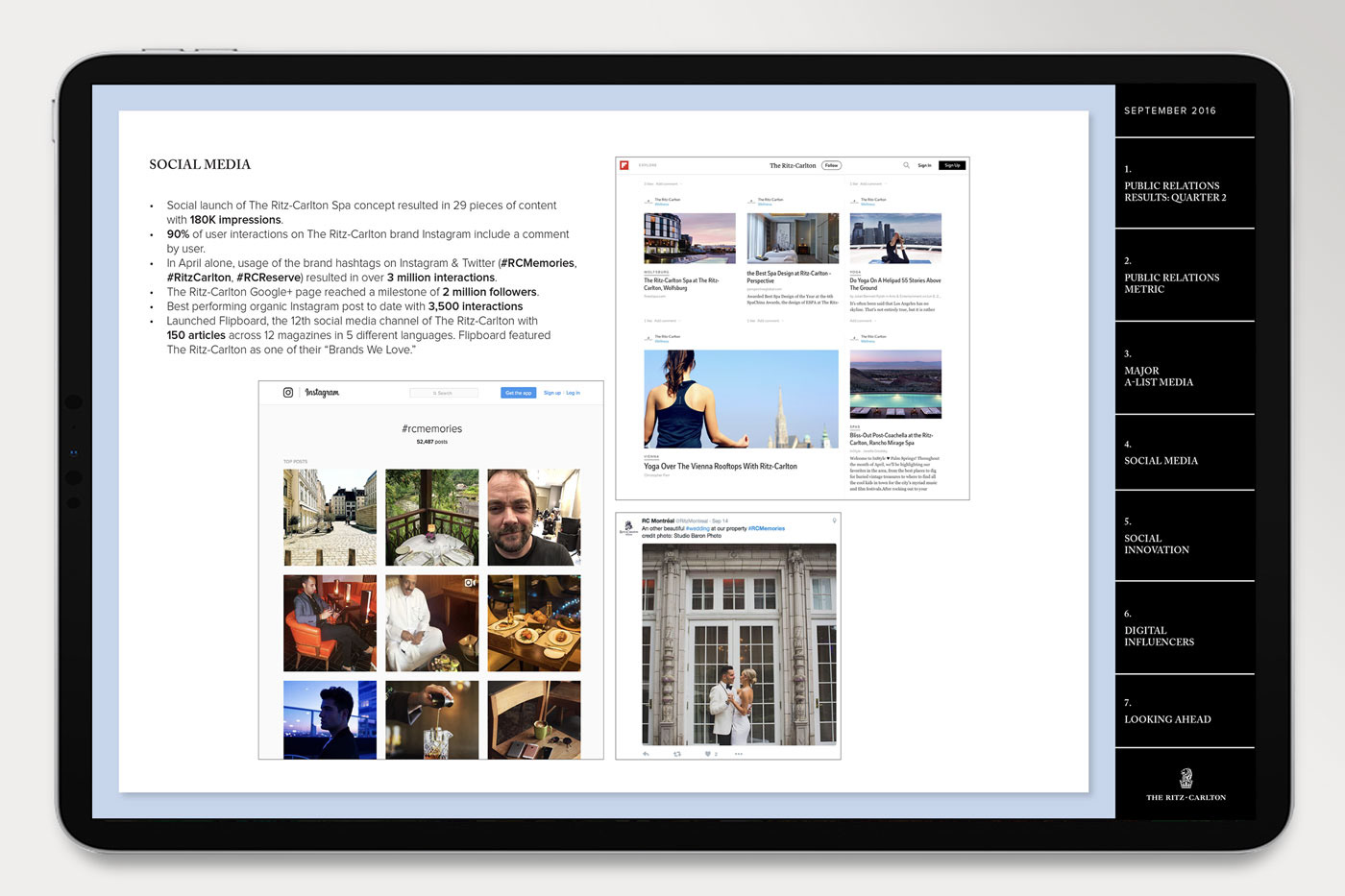The image size is (1345, 896).
Task: Click the Flipboard Sign In link
Action: tap(924, 165)
